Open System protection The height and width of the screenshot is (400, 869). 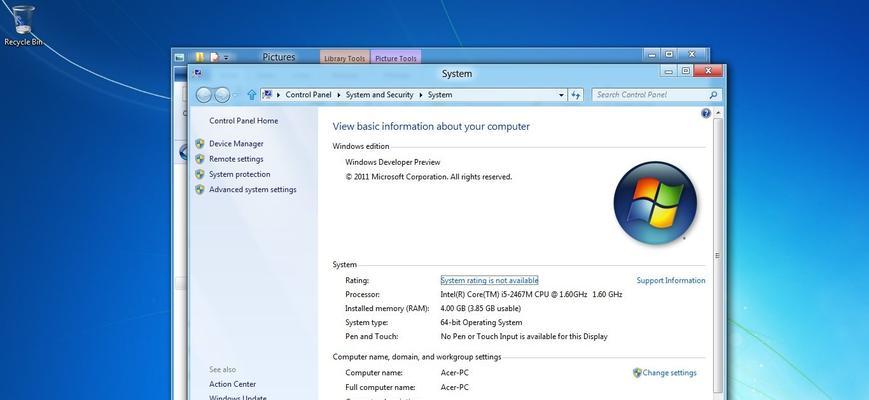pyautogui.click(x=239, y=174)
